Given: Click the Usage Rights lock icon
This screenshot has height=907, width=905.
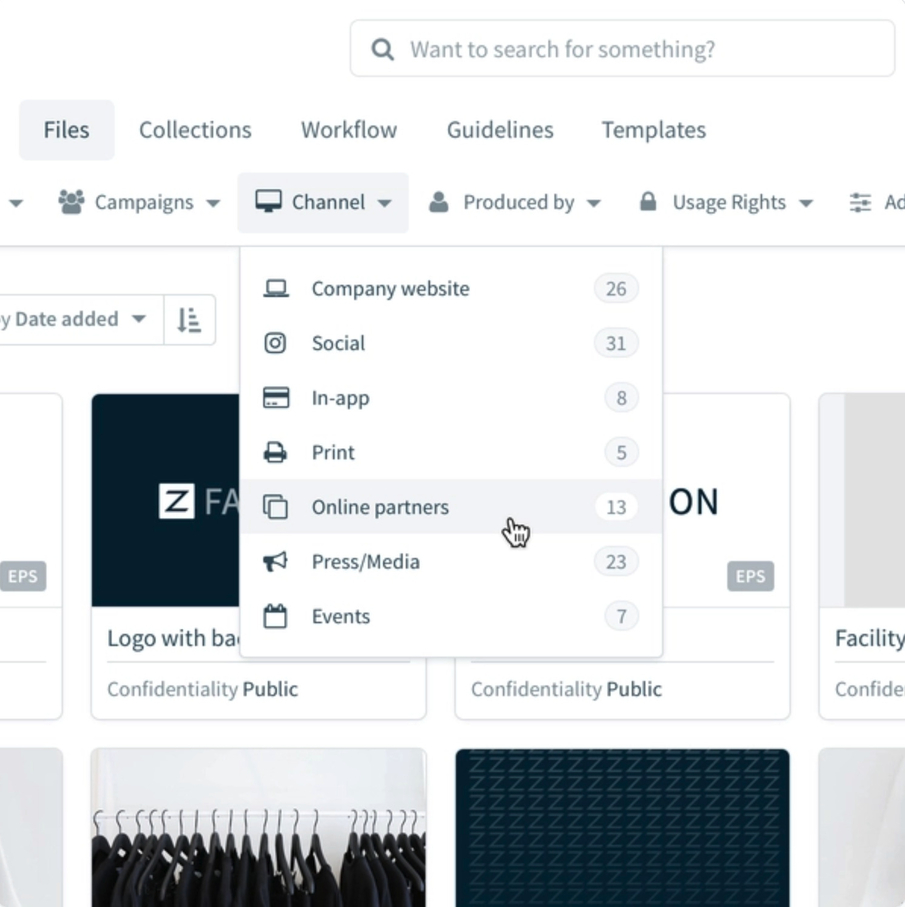Looking at the screenshot, I should coord(648,201).
